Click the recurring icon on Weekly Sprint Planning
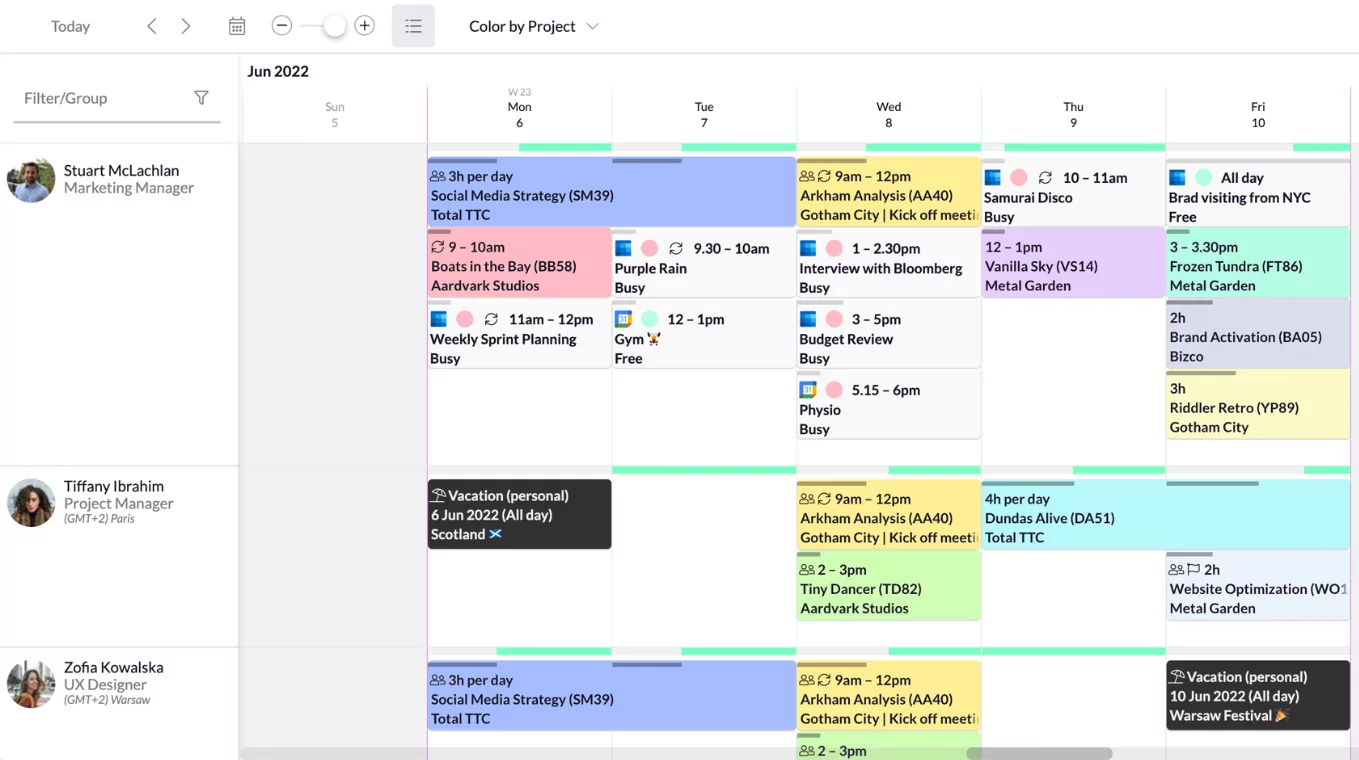 491,319
